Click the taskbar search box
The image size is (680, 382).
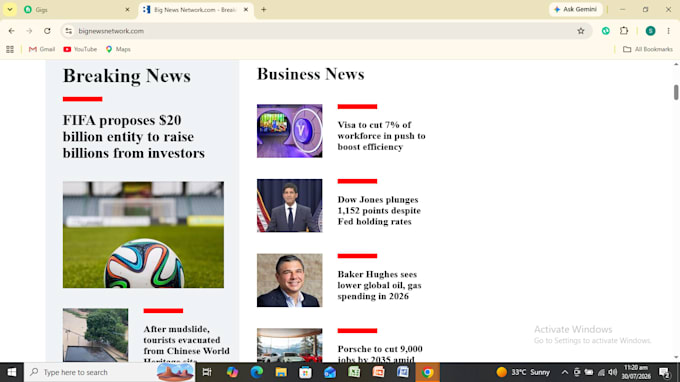(109, 372)
